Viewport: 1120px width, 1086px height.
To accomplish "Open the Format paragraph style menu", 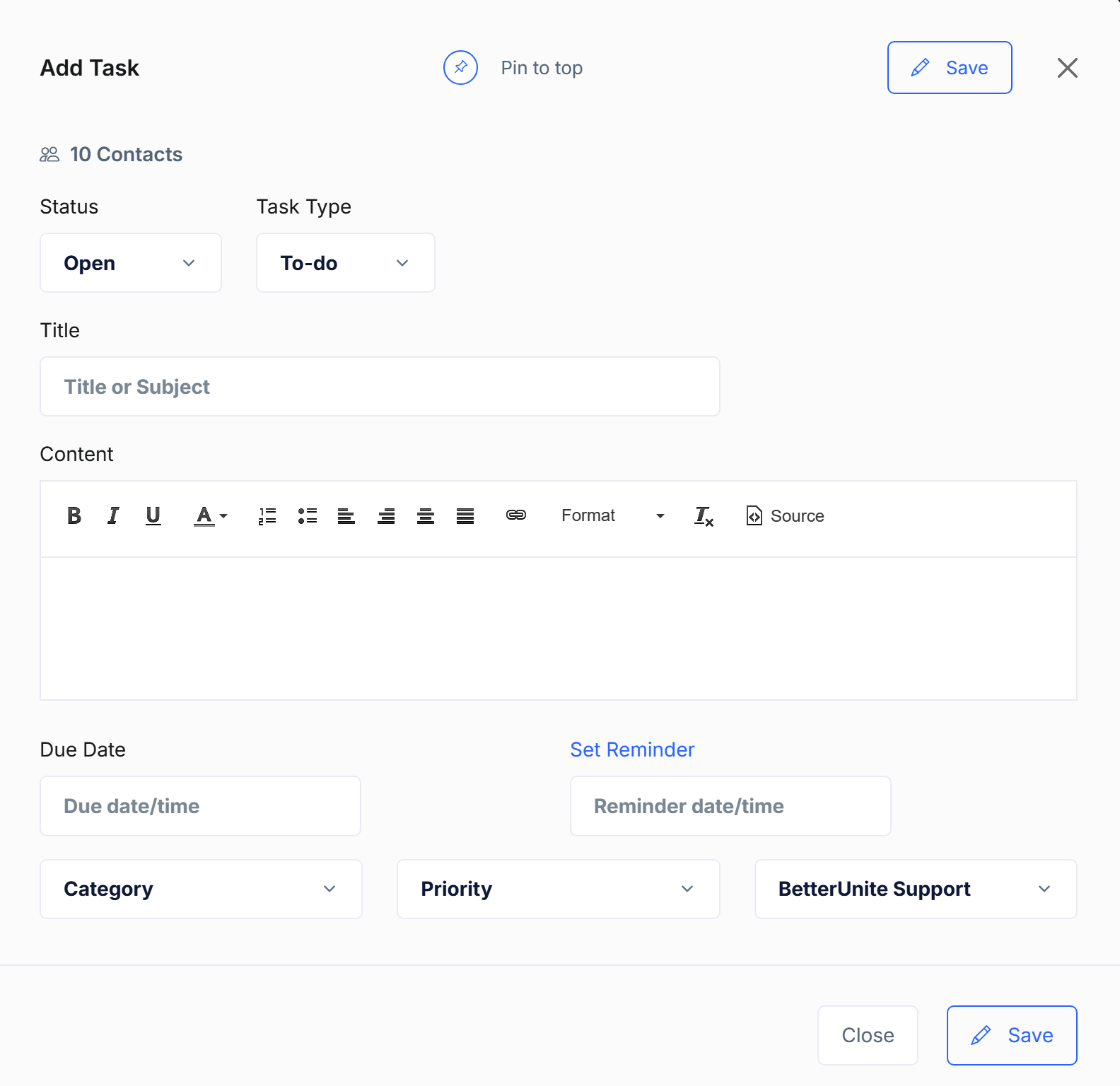I will [612, 516].
